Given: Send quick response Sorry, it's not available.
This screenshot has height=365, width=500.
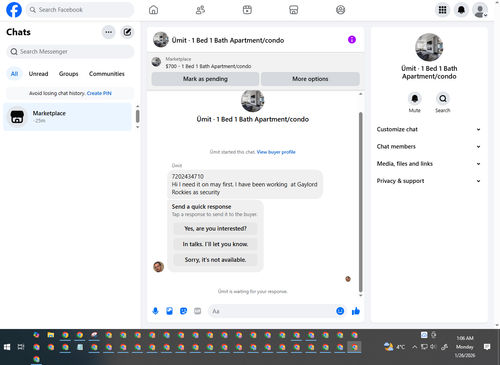Looking at the screenshot, I should 215,260.
